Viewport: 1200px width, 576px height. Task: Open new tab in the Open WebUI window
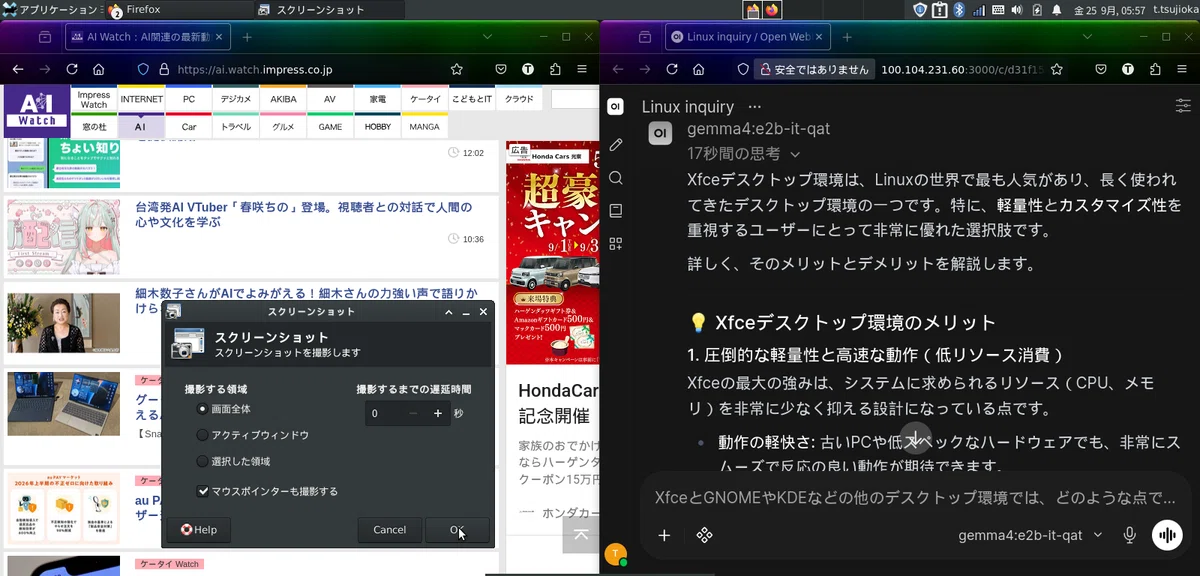(x=846, y=37)
